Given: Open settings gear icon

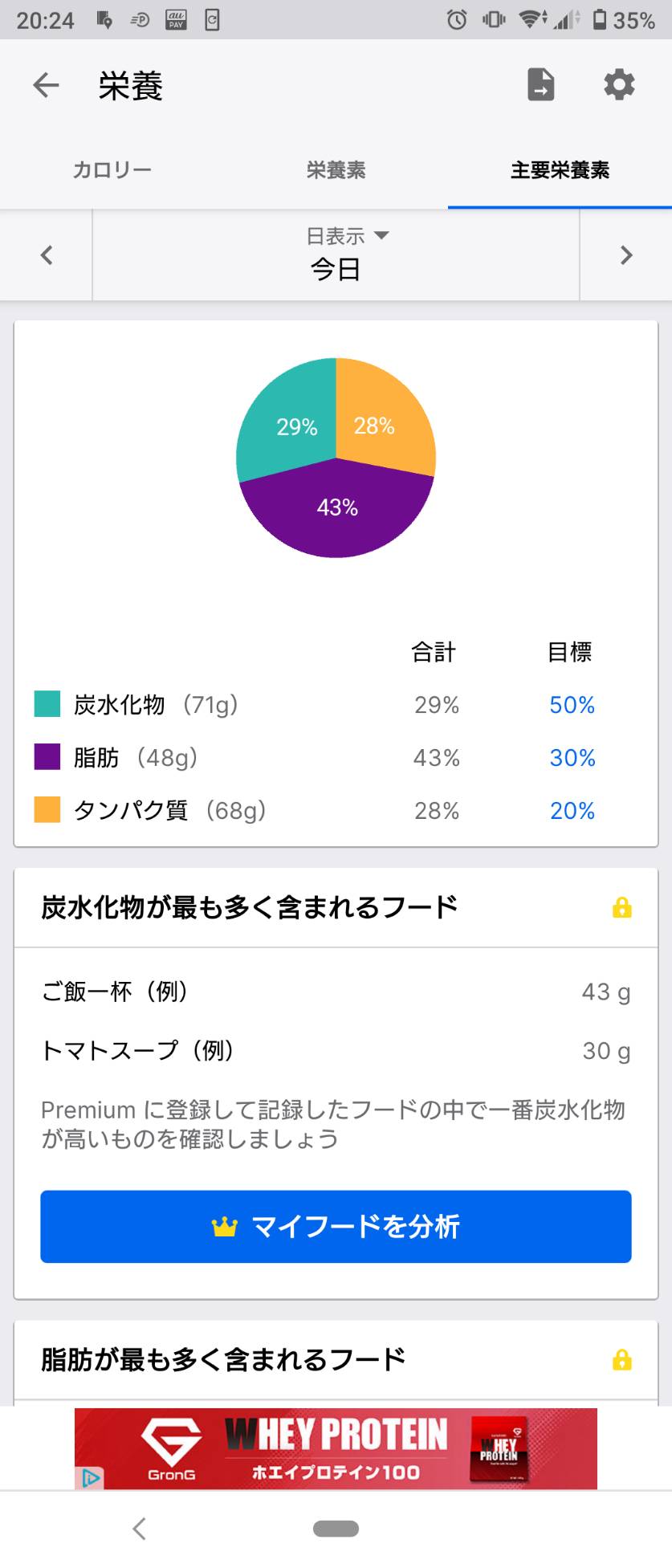Looking at the screenshot, I should click(x=619, y=85).
